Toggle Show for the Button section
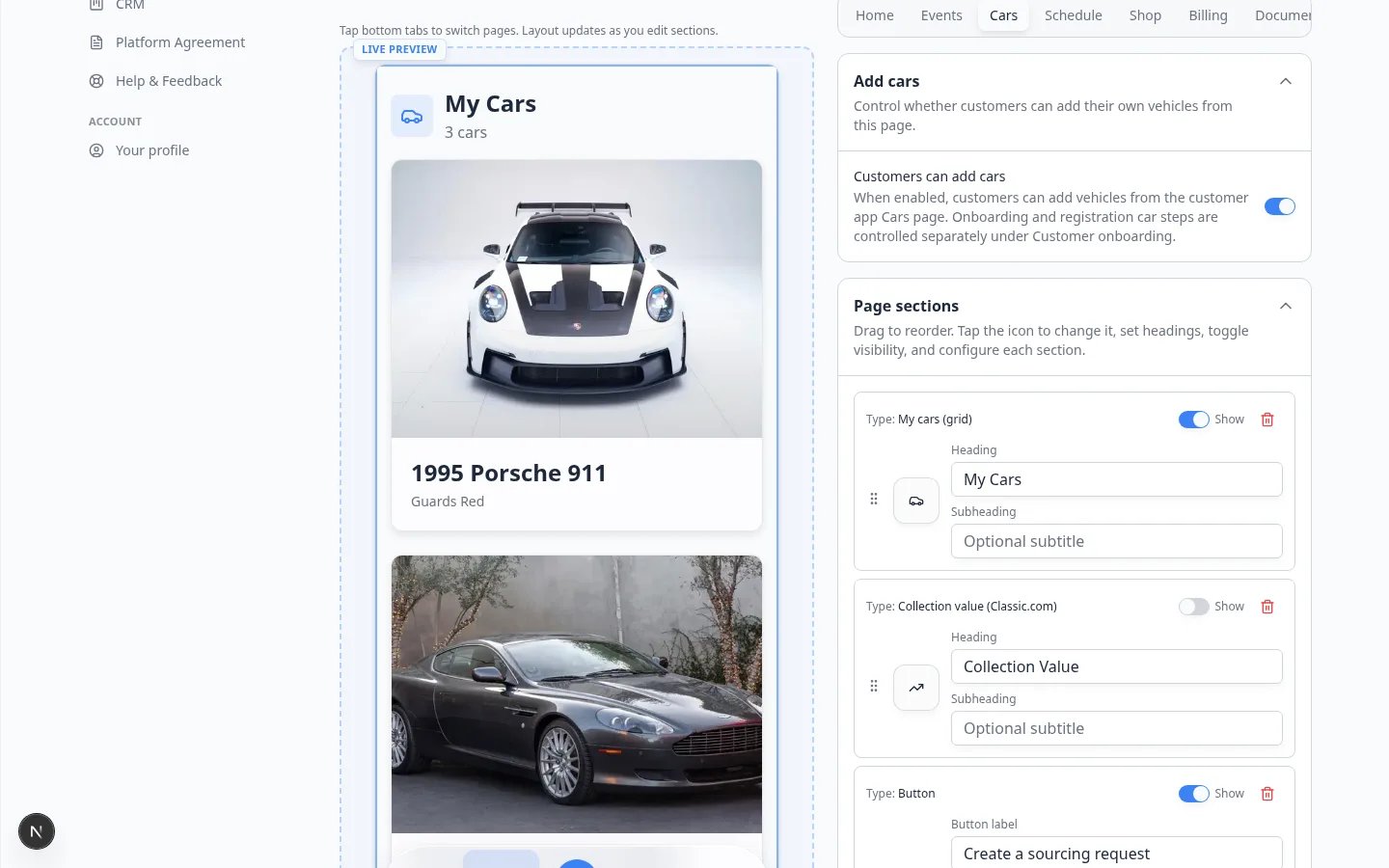1389x868 pixels. point(1193,794)
